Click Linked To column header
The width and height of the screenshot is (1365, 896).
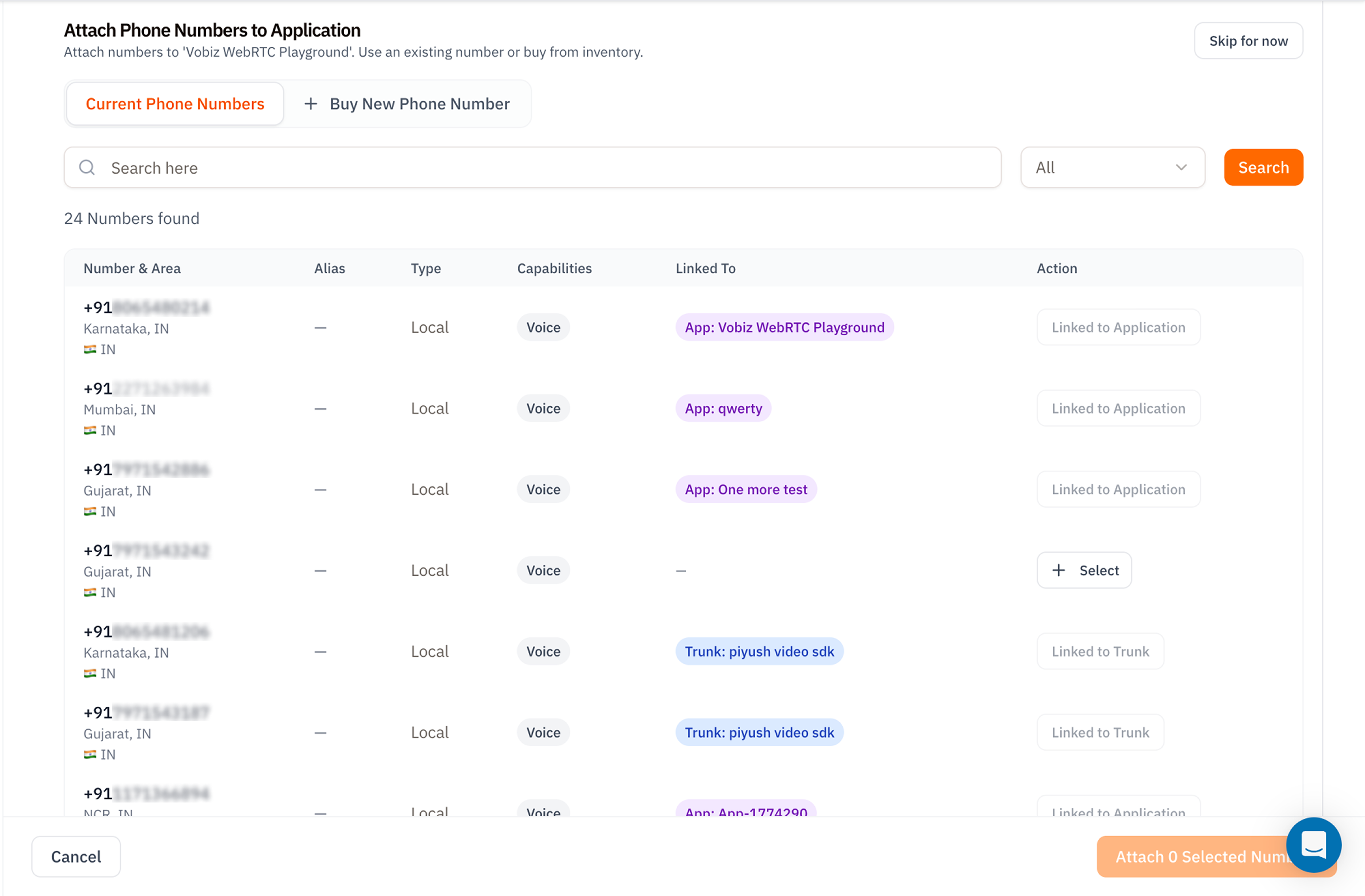pyautogui.click(x=705, y=269)
